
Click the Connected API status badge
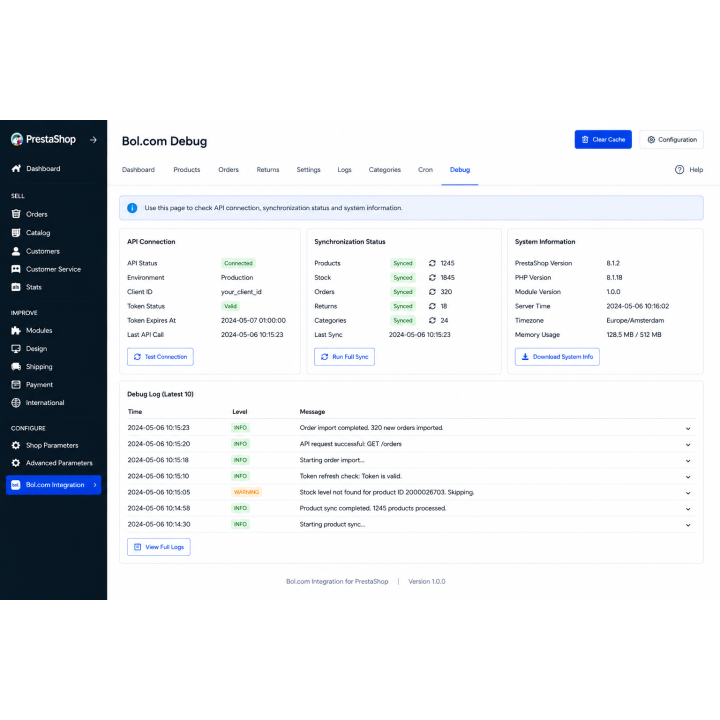coord(238,263)
